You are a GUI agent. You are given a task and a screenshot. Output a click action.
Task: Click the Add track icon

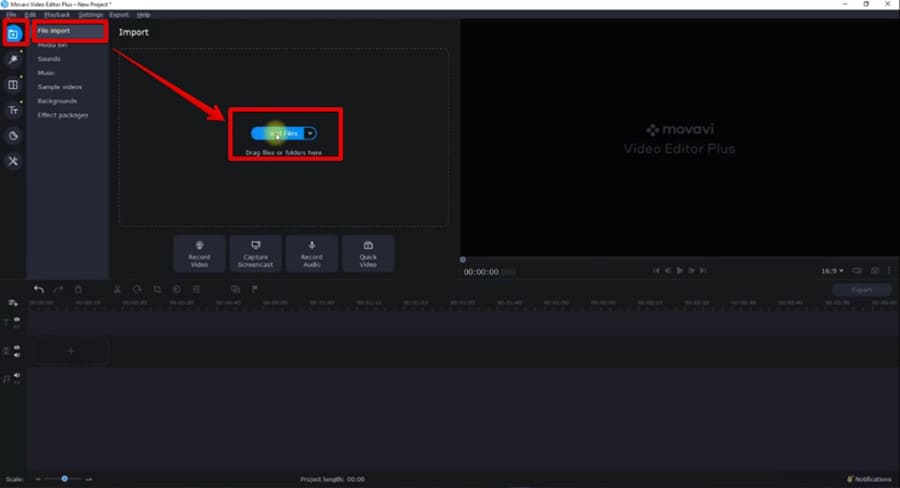coord(13,303)
